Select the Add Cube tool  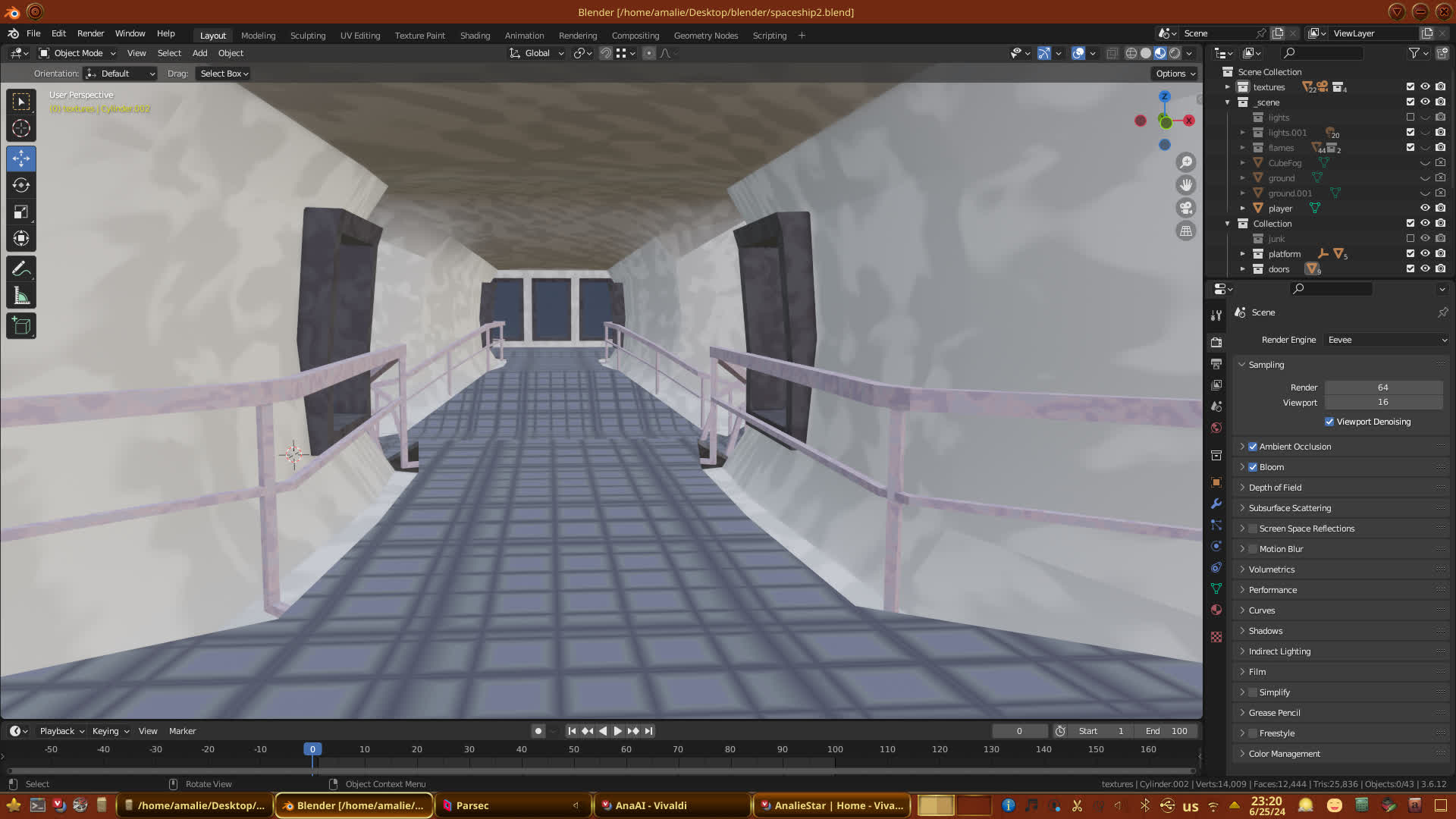click(21, 327)
